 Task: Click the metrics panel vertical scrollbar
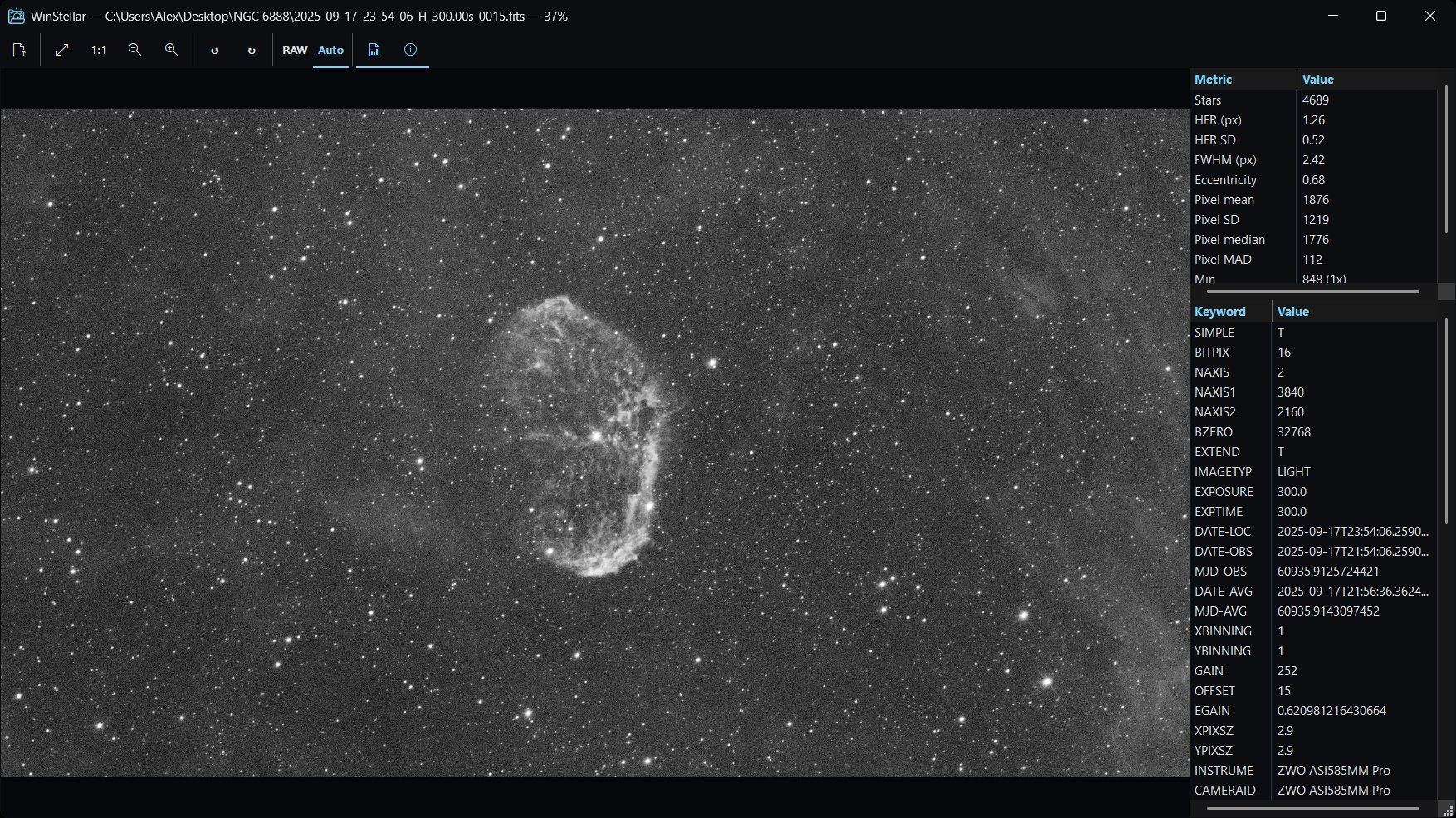tap(1446, 158)
